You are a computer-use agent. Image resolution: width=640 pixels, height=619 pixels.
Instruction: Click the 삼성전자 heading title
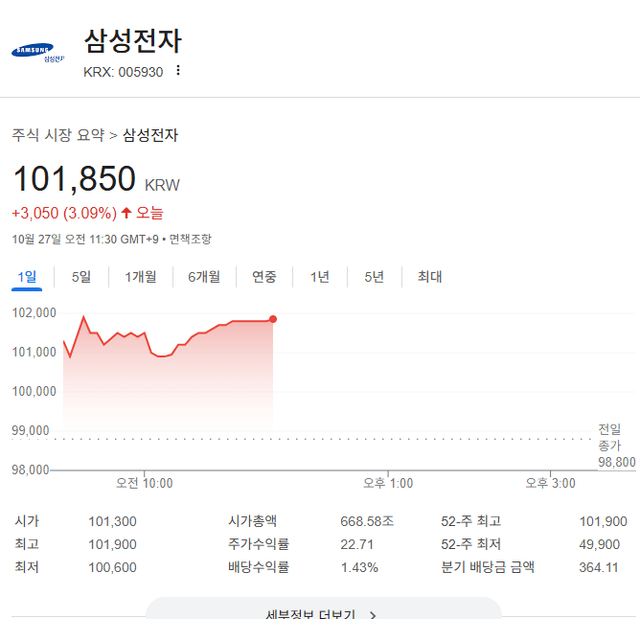132,41
